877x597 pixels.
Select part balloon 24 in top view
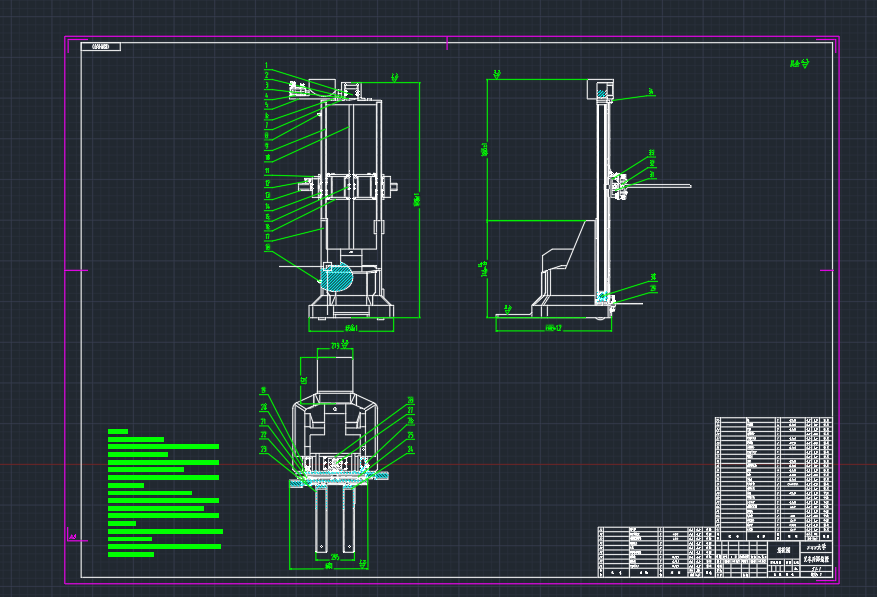pyautogui.click(x=410, y=448)
